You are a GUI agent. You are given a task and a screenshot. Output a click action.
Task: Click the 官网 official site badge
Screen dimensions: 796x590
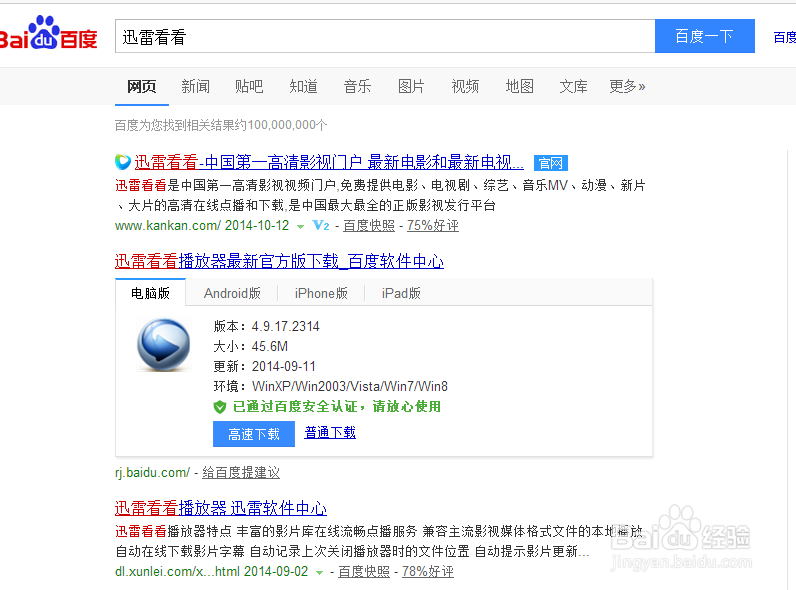point(551,163)
